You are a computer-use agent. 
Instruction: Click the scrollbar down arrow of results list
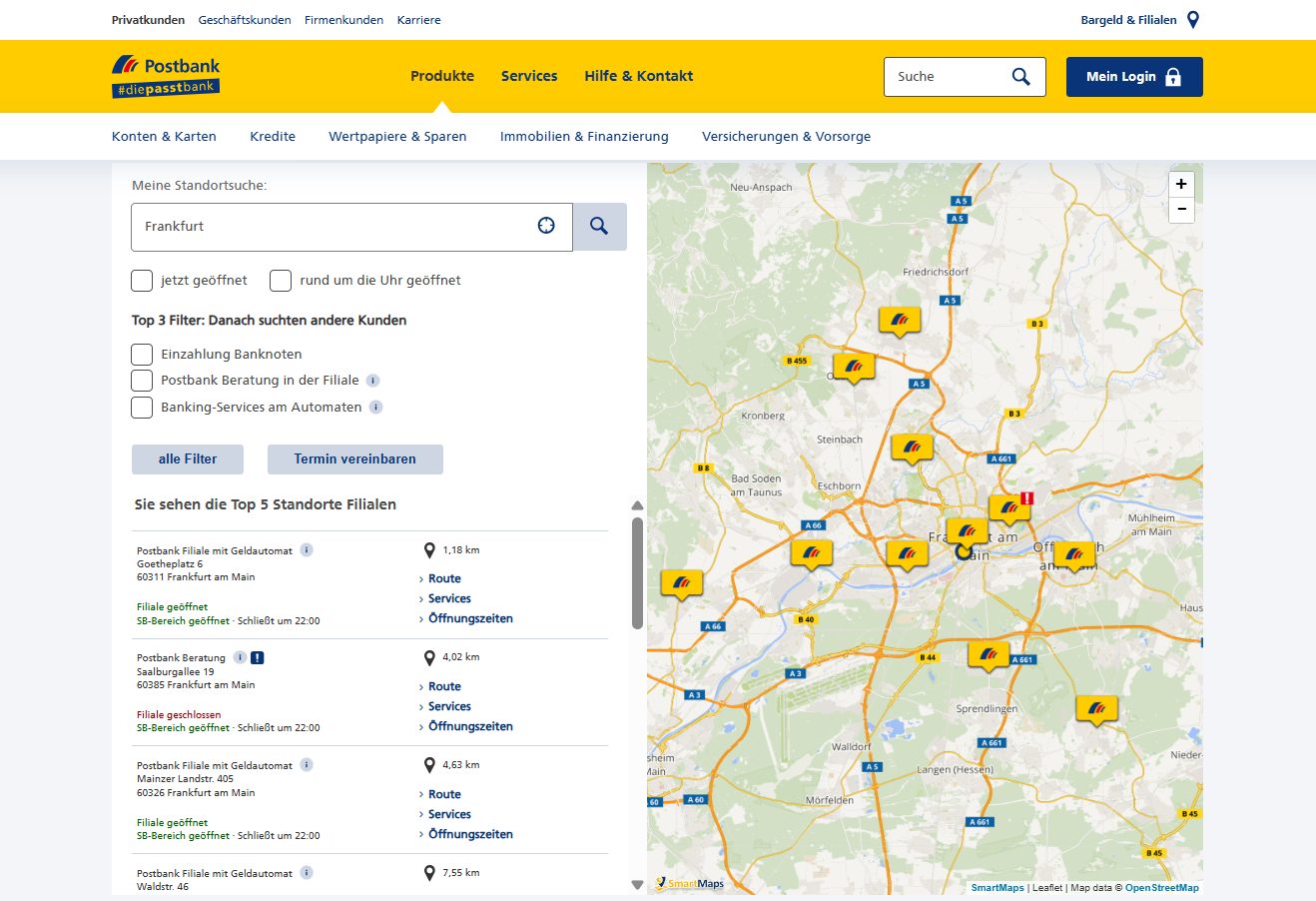pyautogui.click(x=637, y=885)
